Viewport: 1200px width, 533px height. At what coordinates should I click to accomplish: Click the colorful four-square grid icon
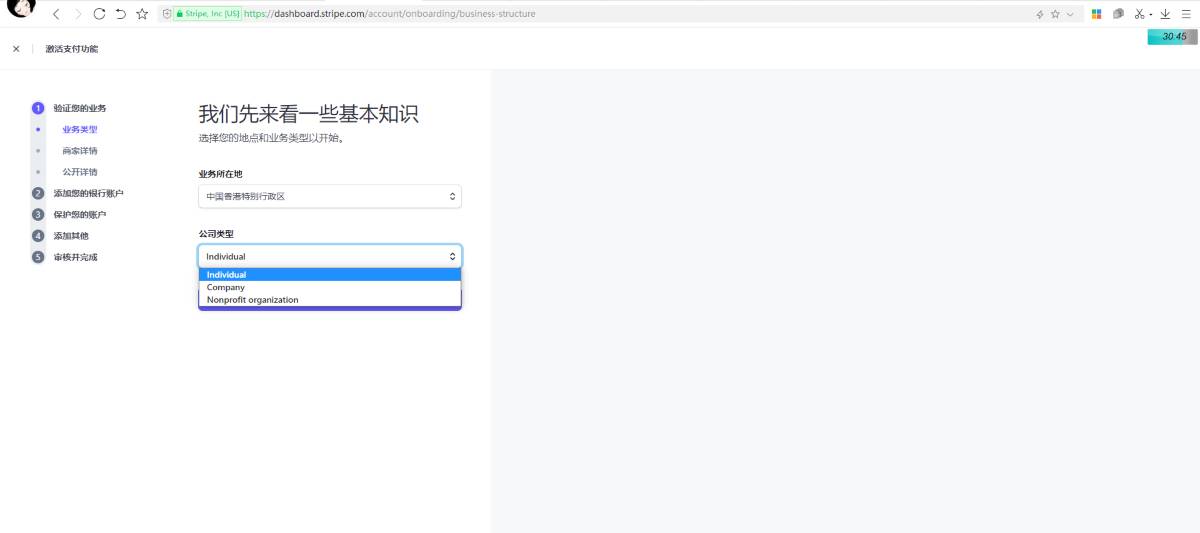(1096, 14)
